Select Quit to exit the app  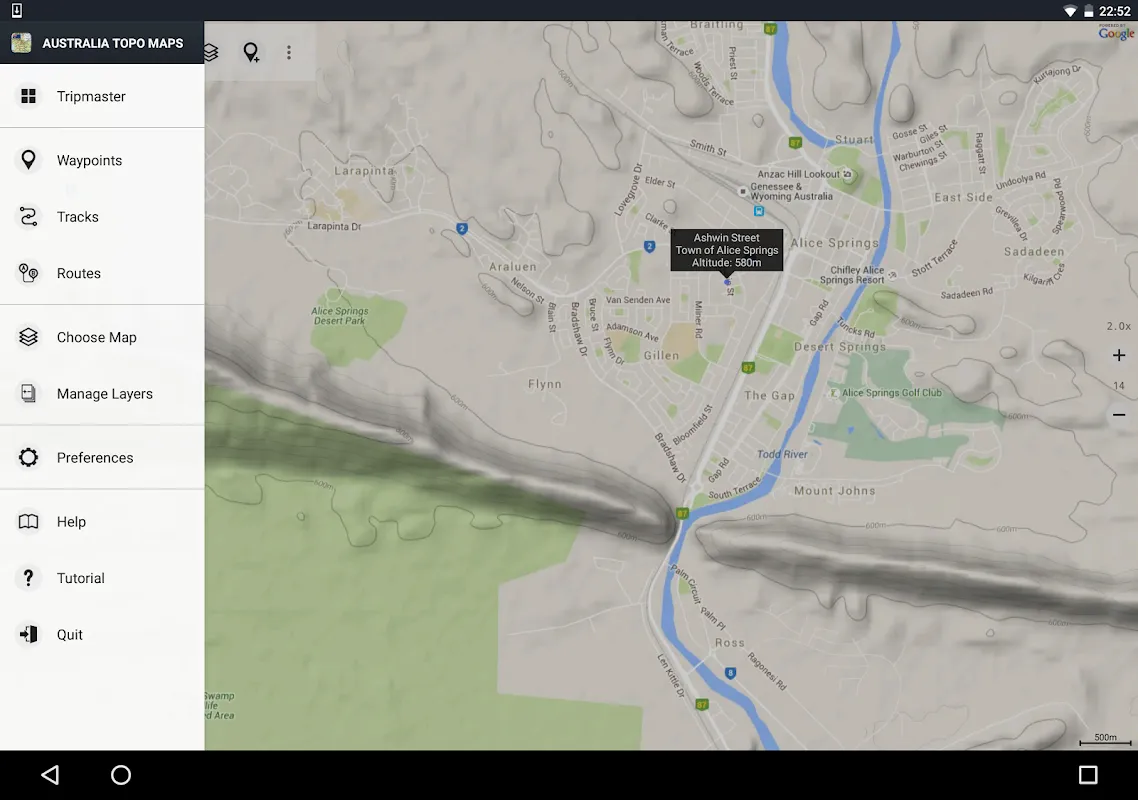(x=102, y=634)
